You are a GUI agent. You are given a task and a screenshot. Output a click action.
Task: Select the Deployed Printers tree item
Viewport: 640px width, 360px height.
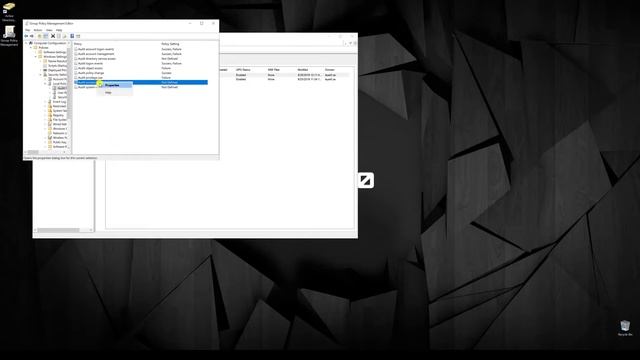tap(55, 70)
